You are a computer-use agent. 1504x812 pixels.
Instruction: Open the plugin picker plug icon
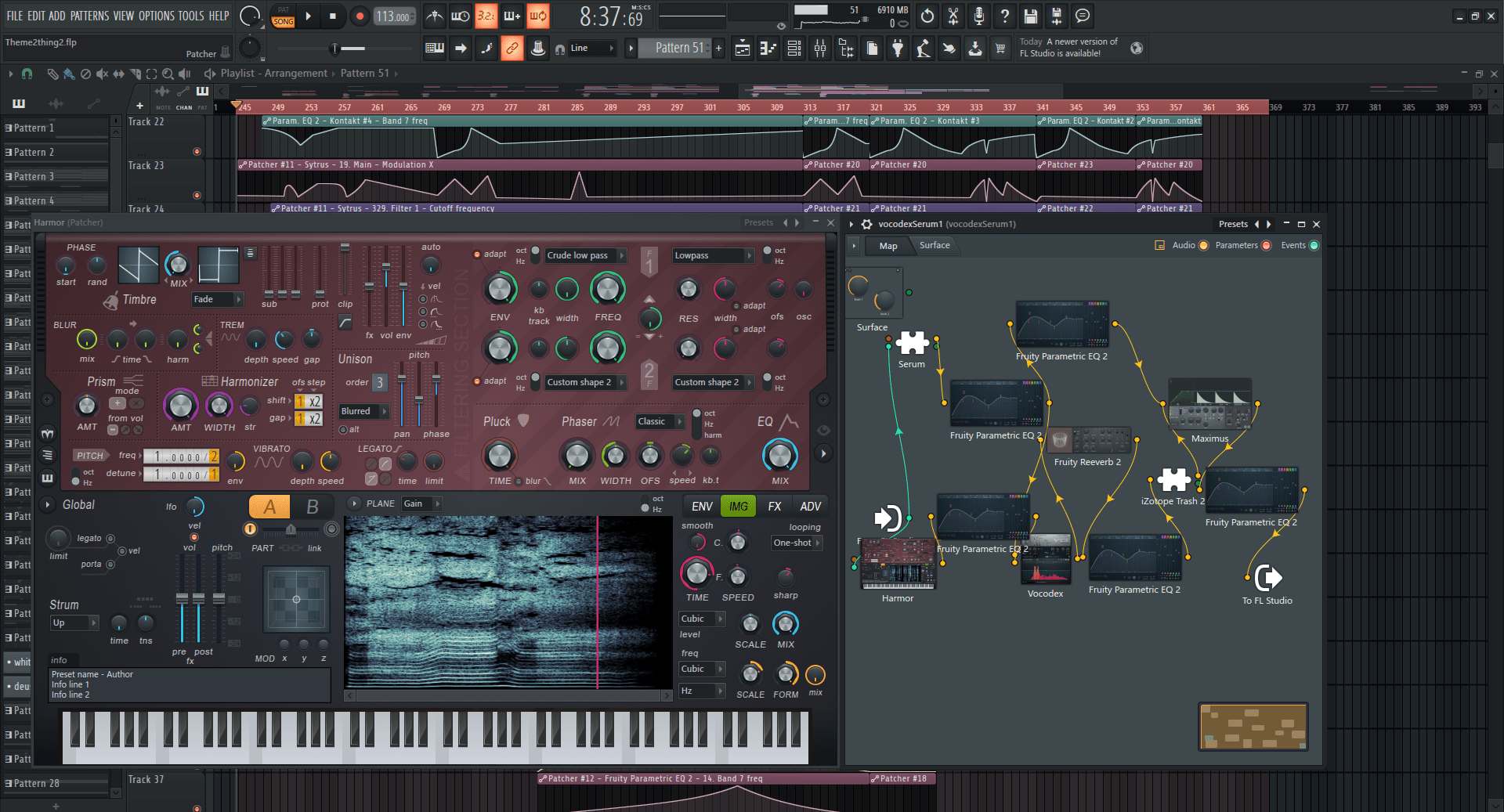tap(898, 49)
